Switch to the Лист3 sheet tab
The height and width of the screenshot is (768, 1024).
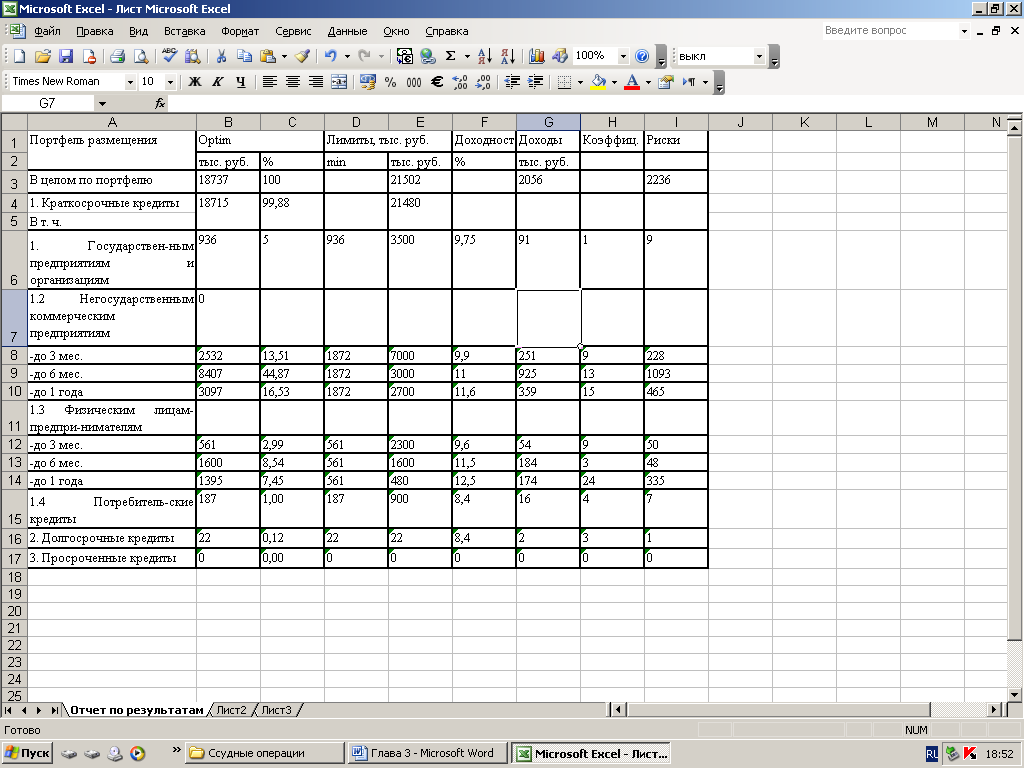[276, 710]
